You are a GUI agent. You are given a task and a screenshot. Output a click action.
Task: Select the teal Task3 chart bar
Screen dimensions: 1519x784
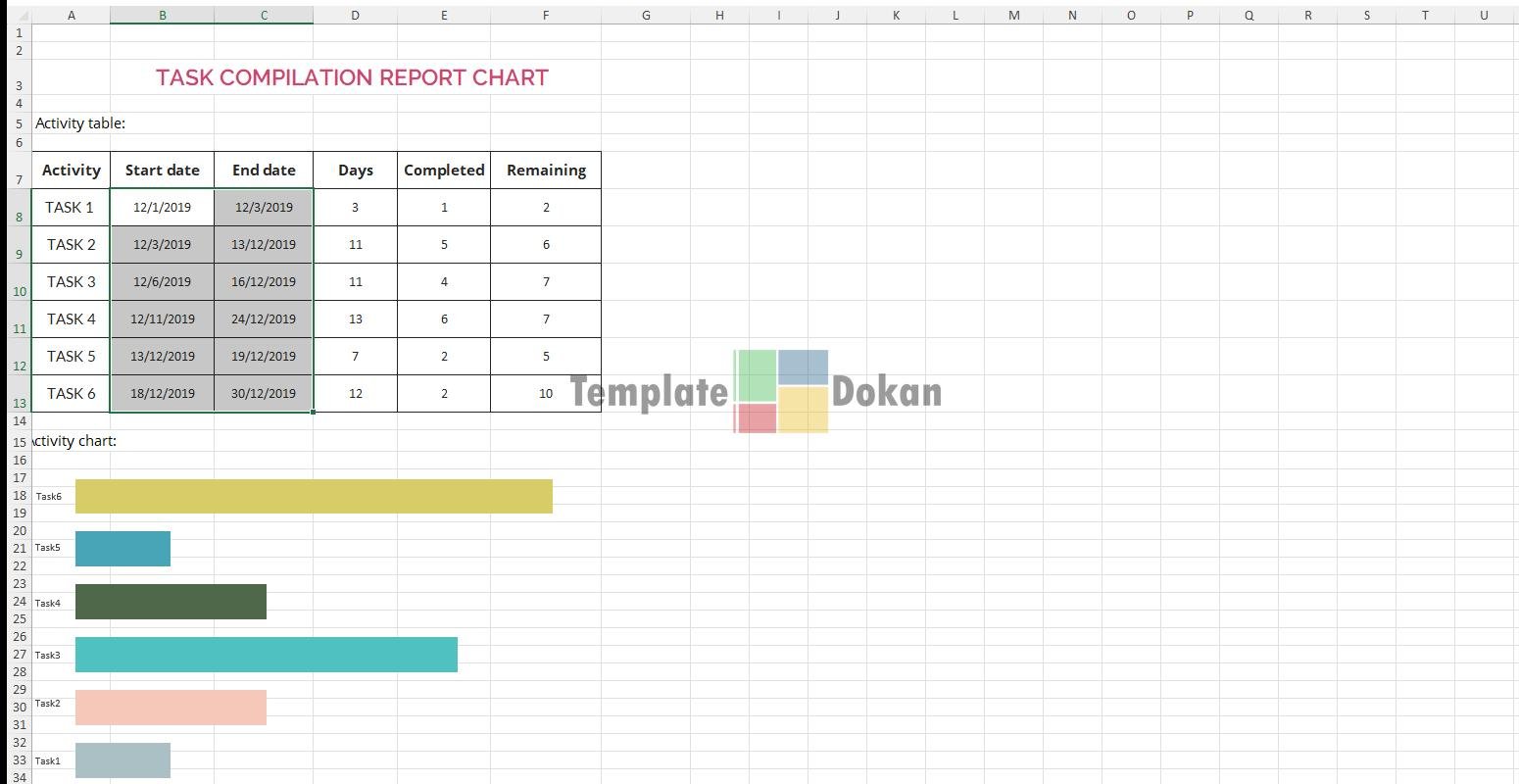[x=266, y=655]
